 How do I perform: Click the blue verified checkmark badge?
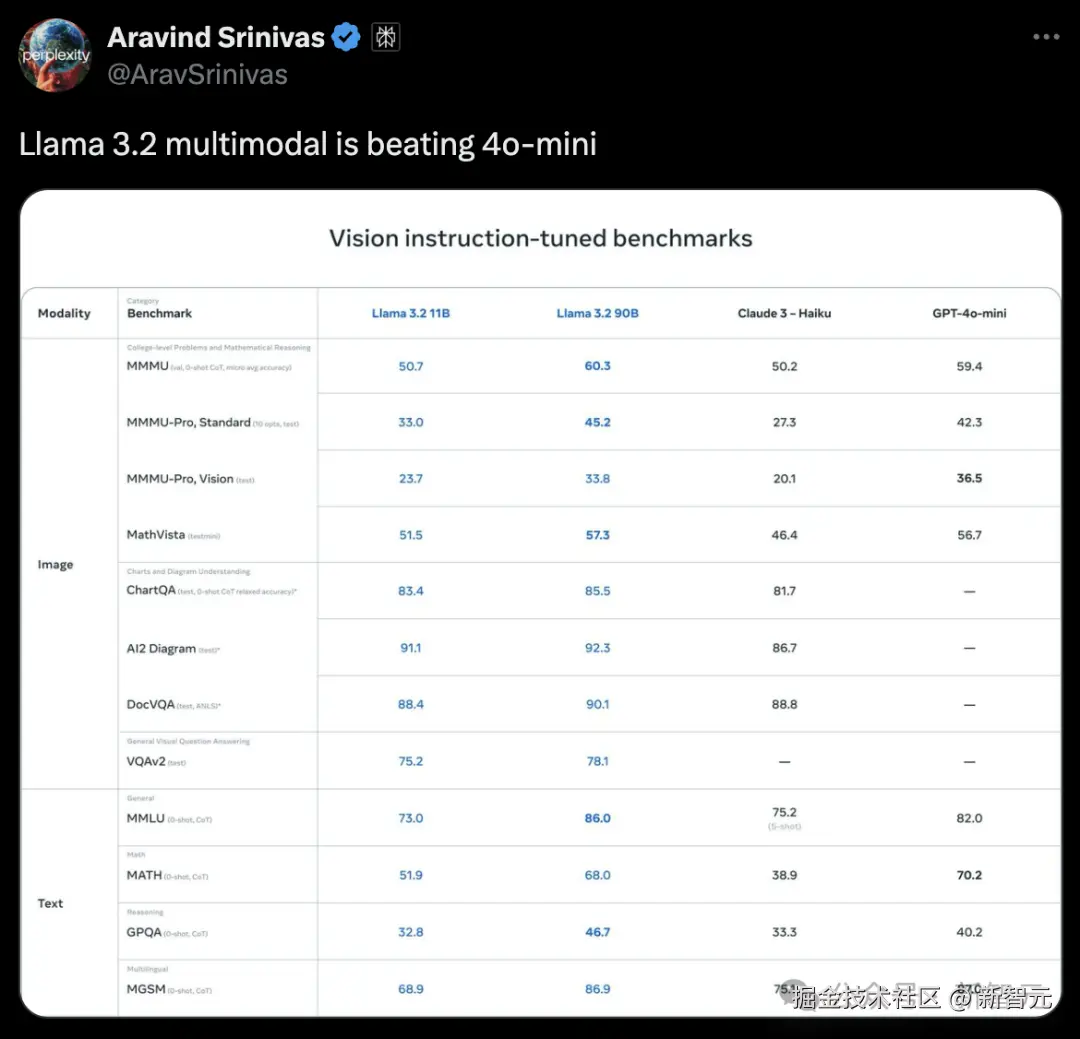coord(347,38)
